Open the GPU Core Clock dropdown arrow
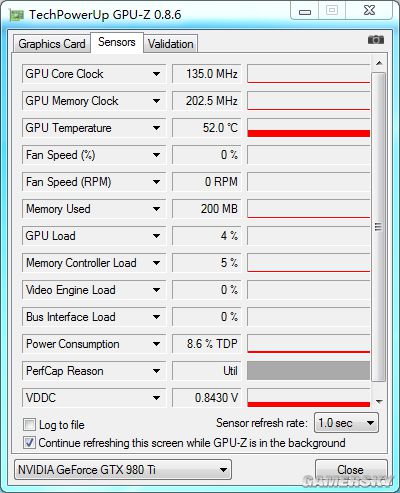The height and width of the screenshot is (493, 400). (x=156, y=74)
